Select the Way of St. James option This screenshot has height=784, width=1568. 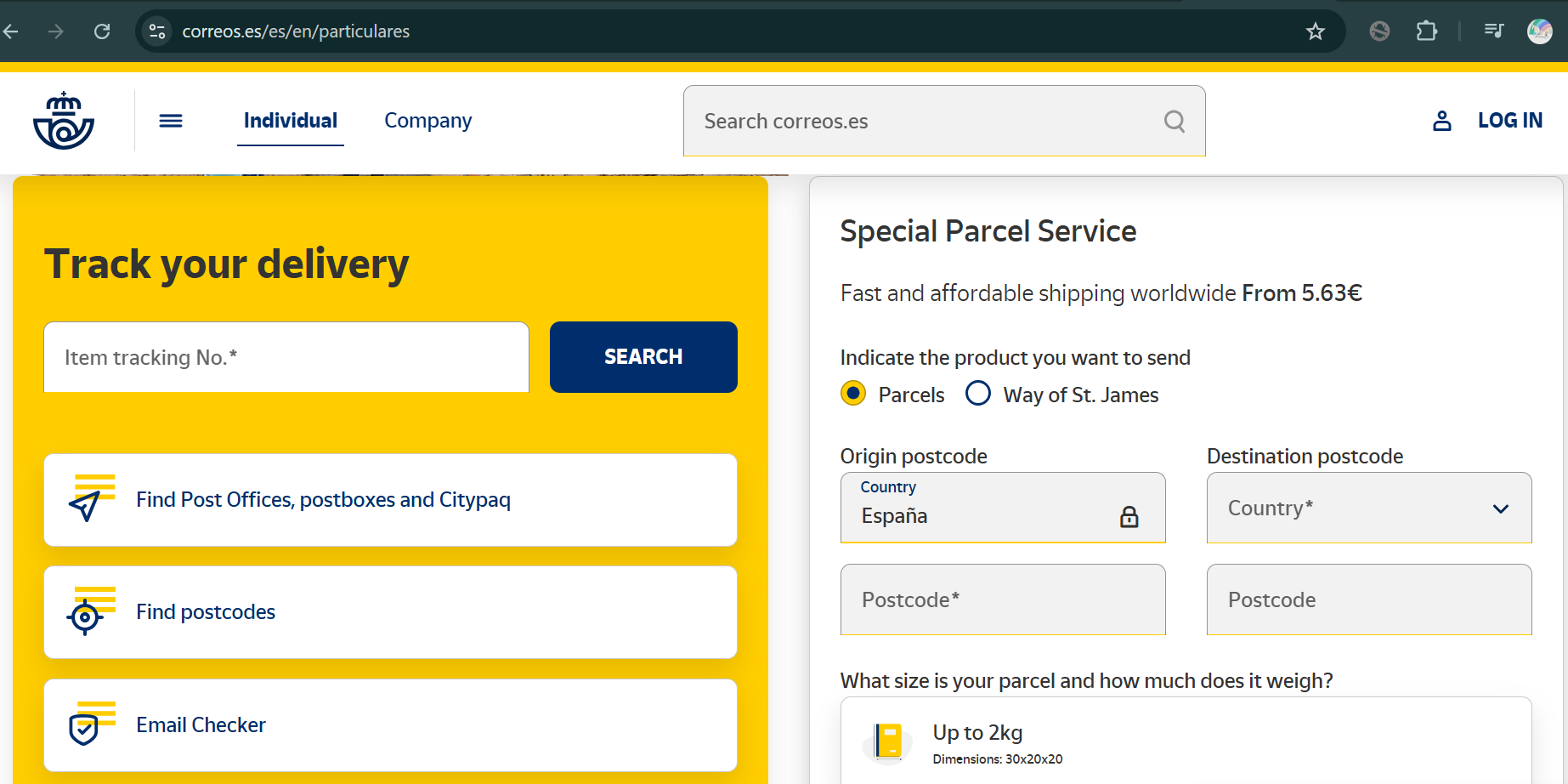(978, 394)
